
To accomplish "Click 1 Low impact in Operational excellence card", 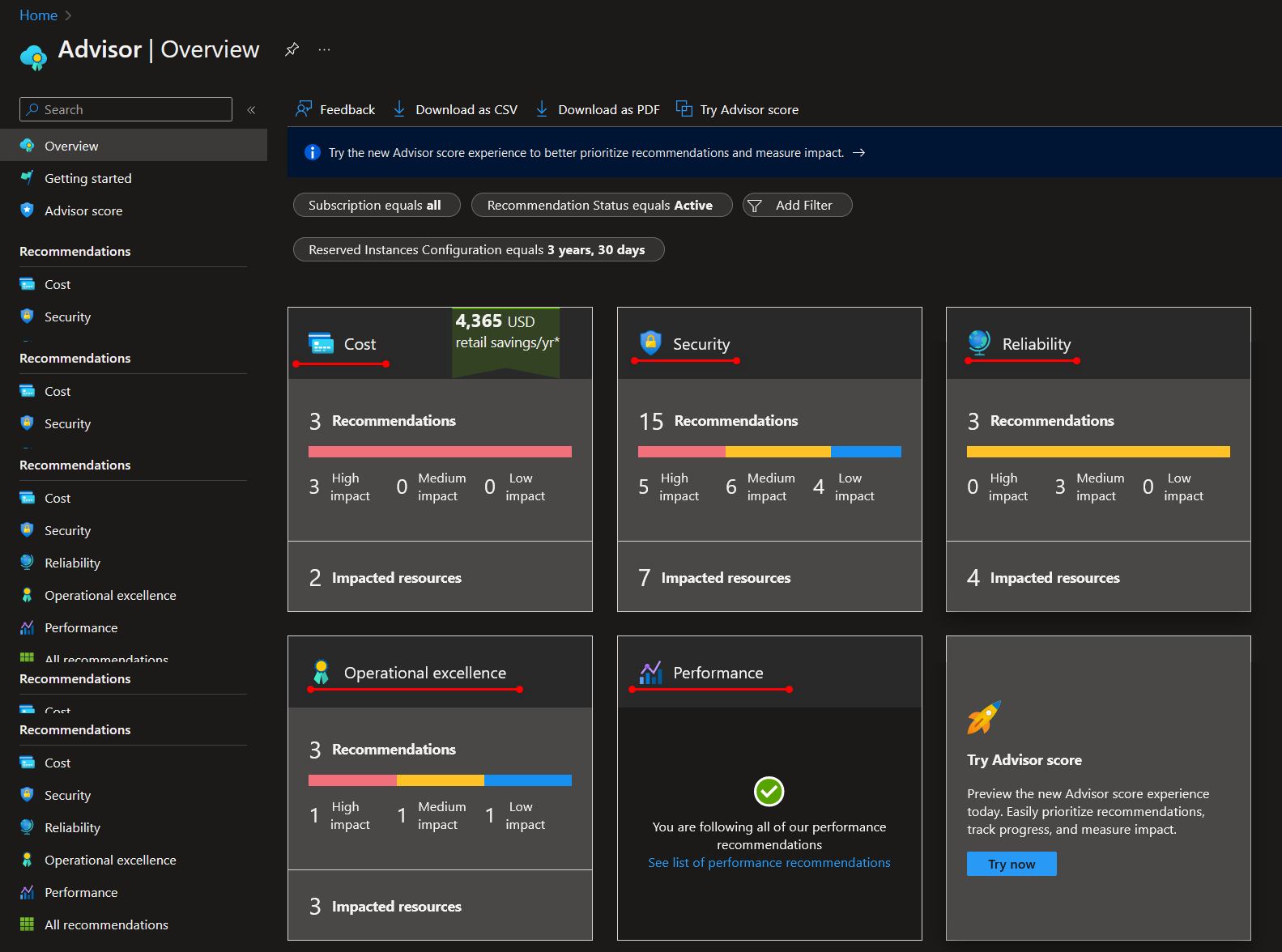I will pyautogui.click(x=515, y=815).
